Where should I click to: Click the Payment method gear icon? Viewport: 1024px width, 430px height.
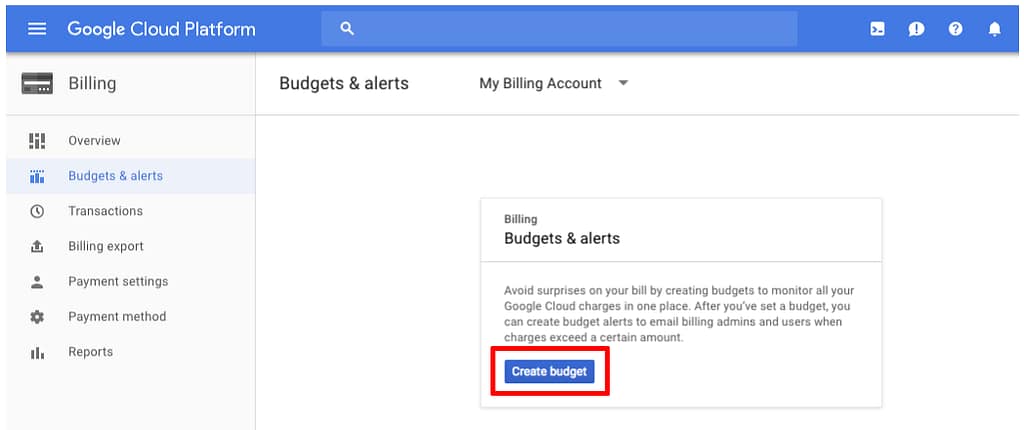37,317
